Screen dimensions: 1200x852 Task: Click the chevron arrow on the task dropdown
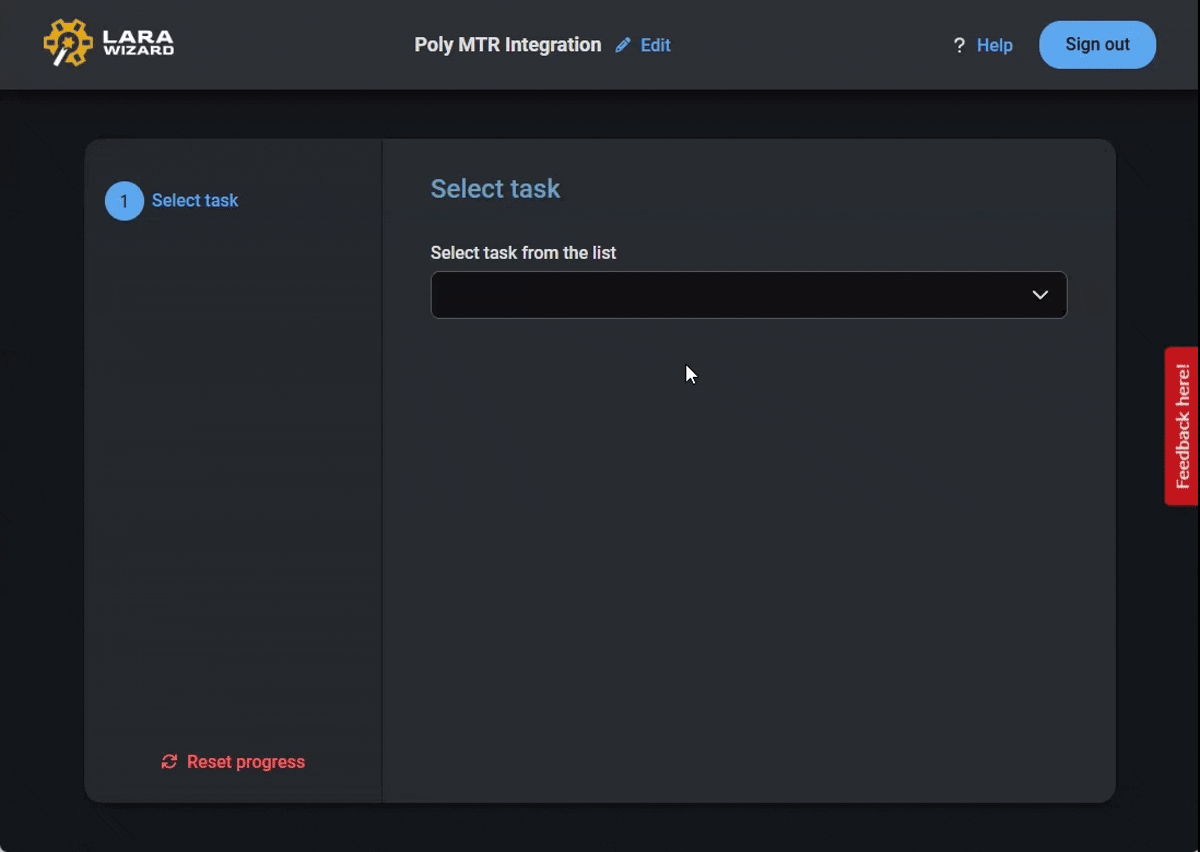click(1040, 295)
